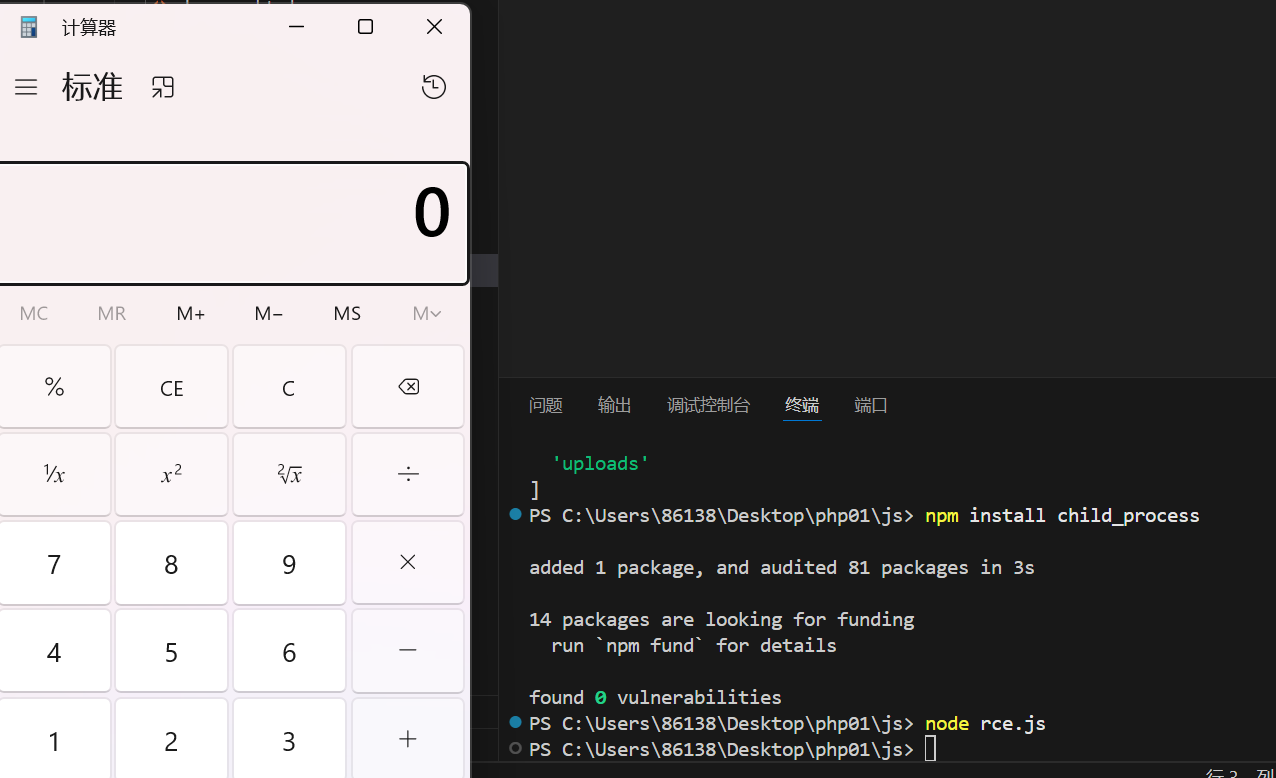Click the blue status dot beside npm install command
The height and width of the screenshot is (778, 1276).
(x=515, y=515)
